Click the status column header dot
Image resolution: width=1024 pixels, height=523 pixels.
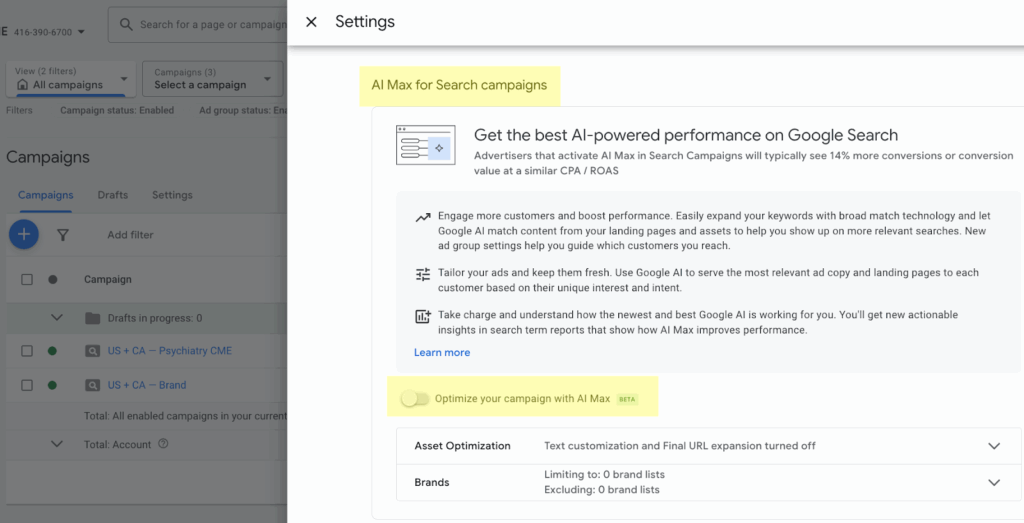52,279
